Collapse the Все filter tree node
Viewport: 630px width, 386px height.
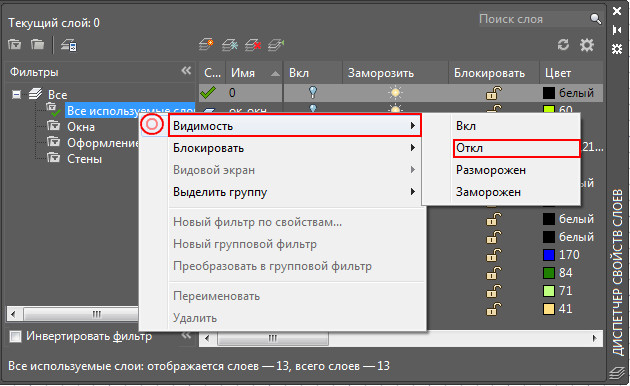pyautogui.click(x=16, y=95)
